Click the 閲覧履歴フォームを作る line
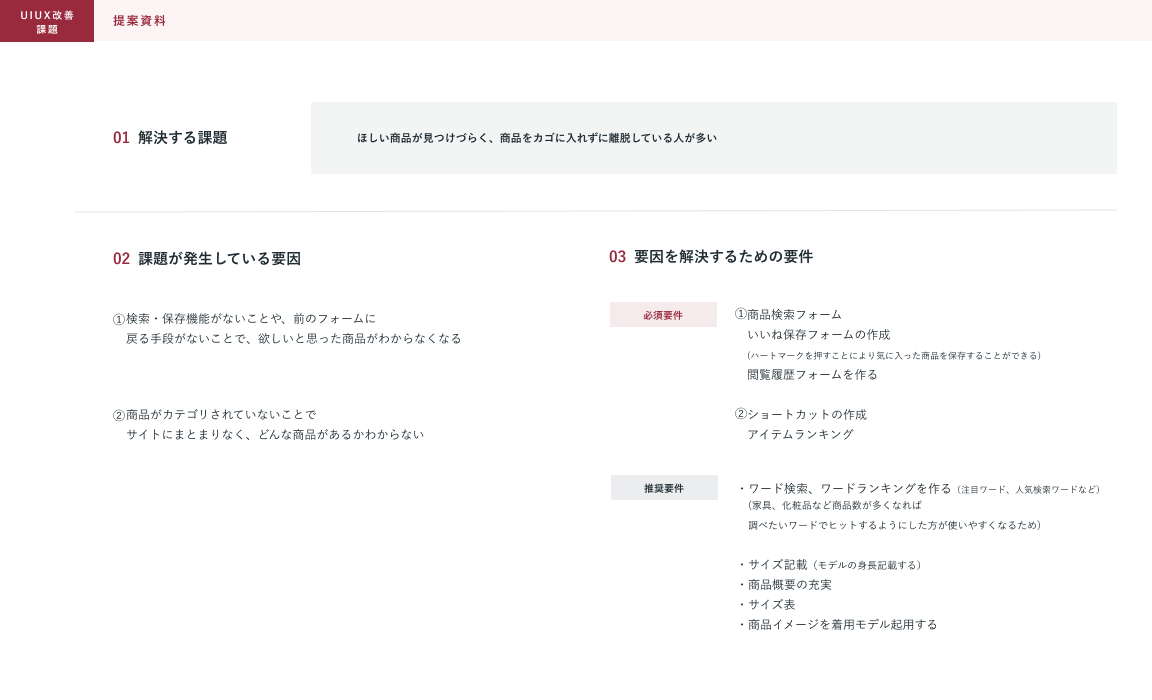 [812, 375]
